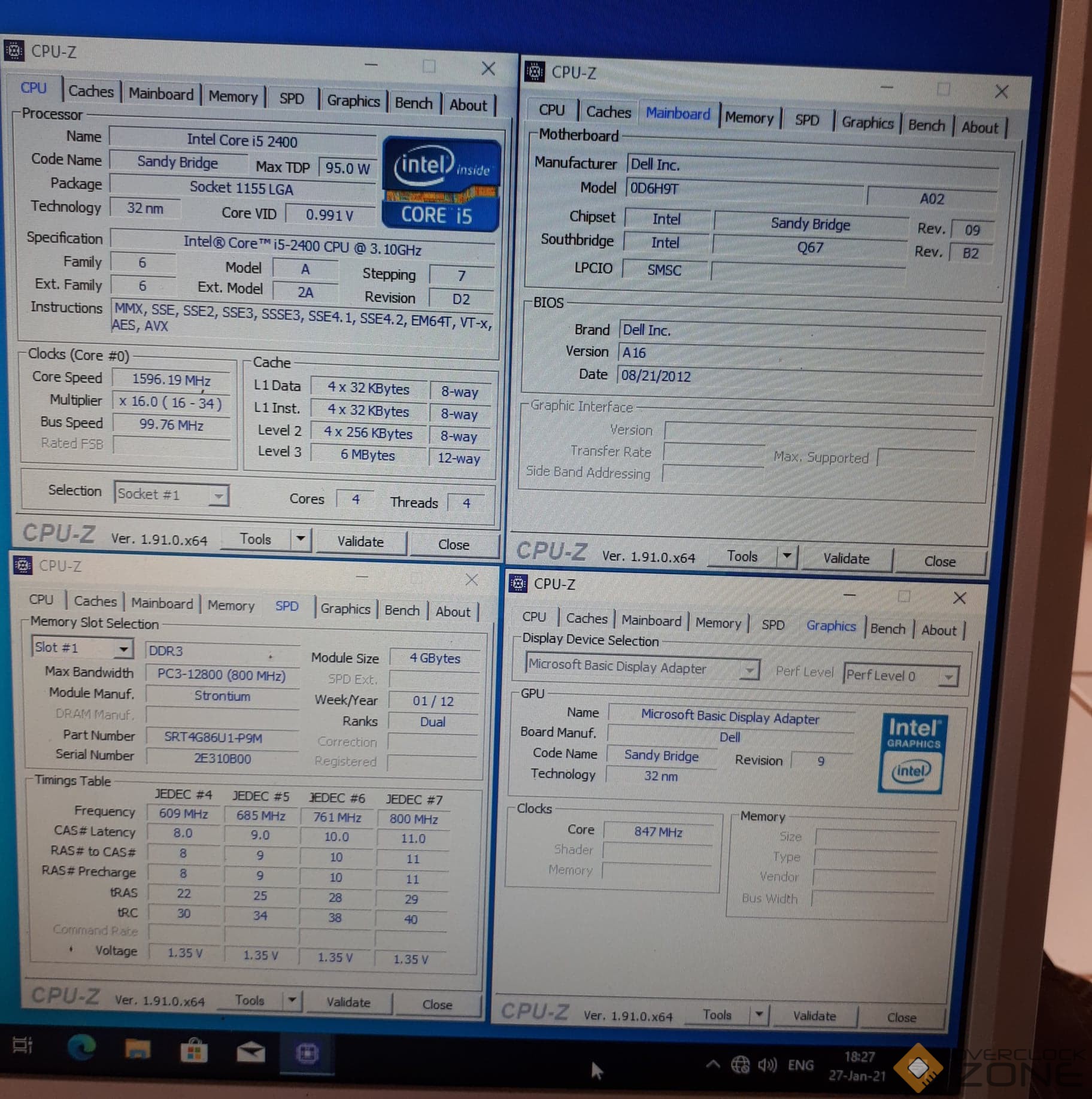Expand the Microsoft Basic Display Adapter dropdown
Screen dimensions: 1092x1099
[x=748, y=670]
